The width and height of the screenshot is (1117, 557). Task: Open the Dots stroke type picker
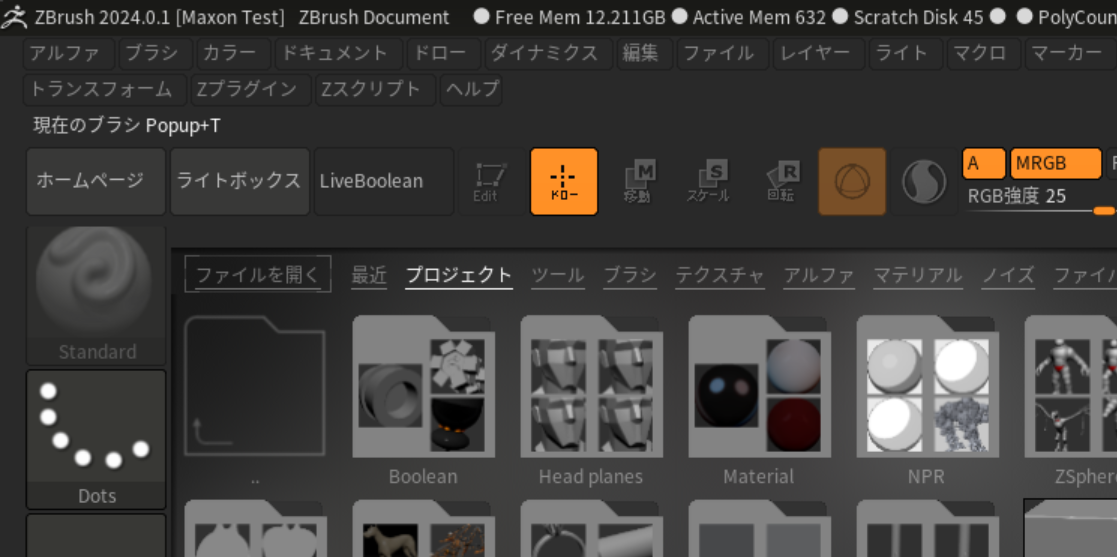pos(96,439)
